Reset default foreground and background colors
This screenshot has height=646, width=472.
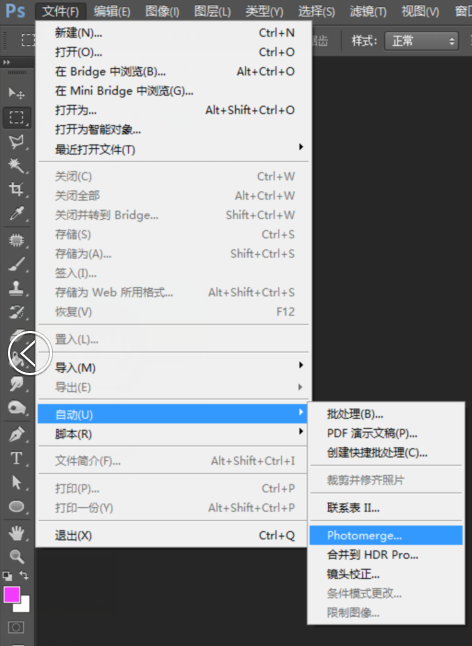point(7,576)
